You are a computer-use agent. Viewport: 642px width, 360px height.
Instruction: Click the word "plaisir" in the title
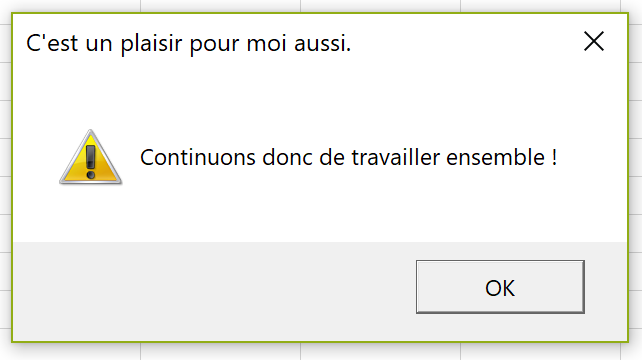coord(151,43)
